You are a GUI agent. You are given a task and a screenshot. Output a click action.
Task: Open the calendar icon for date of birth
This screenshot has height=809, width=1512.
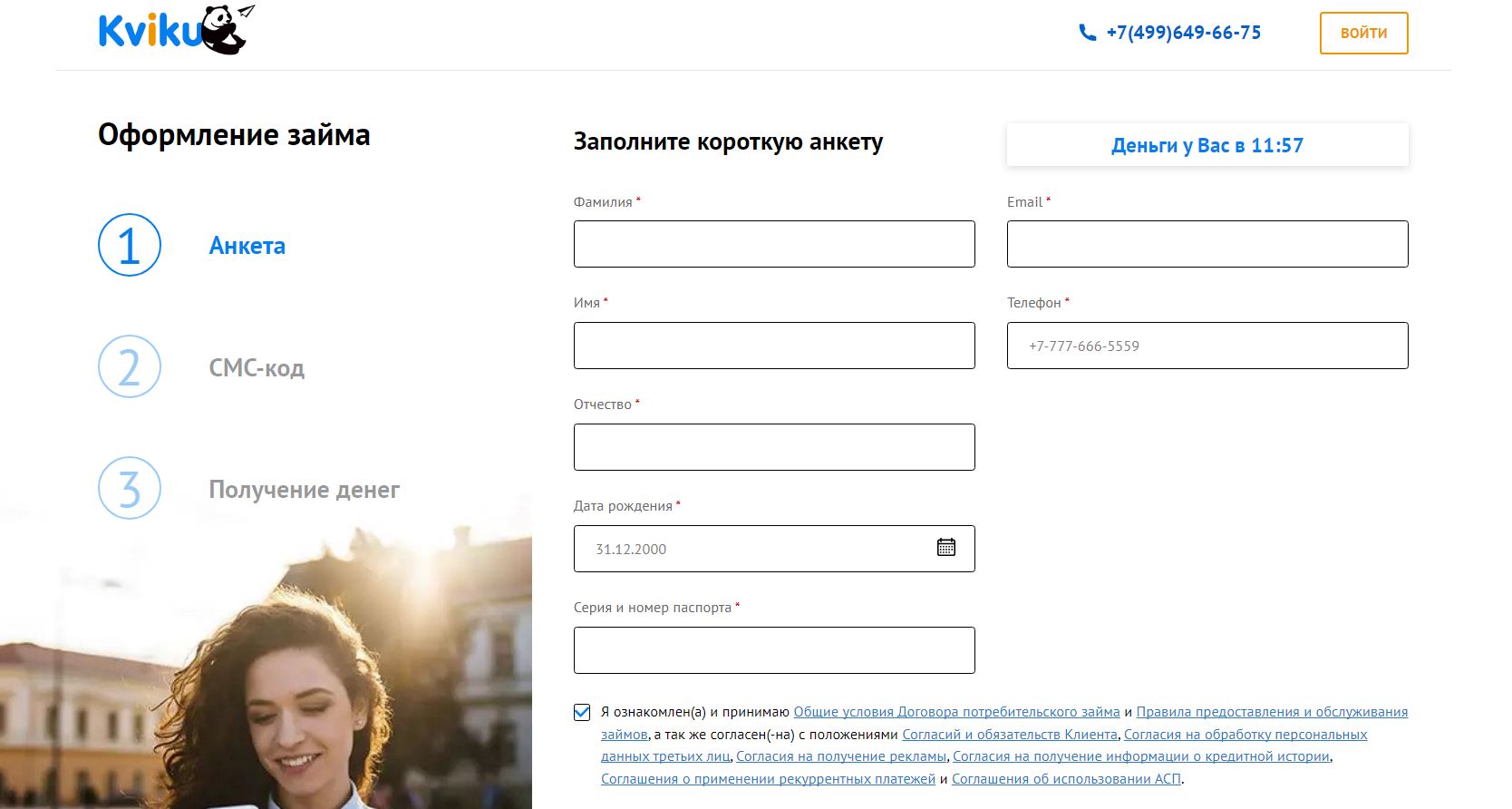945,548
